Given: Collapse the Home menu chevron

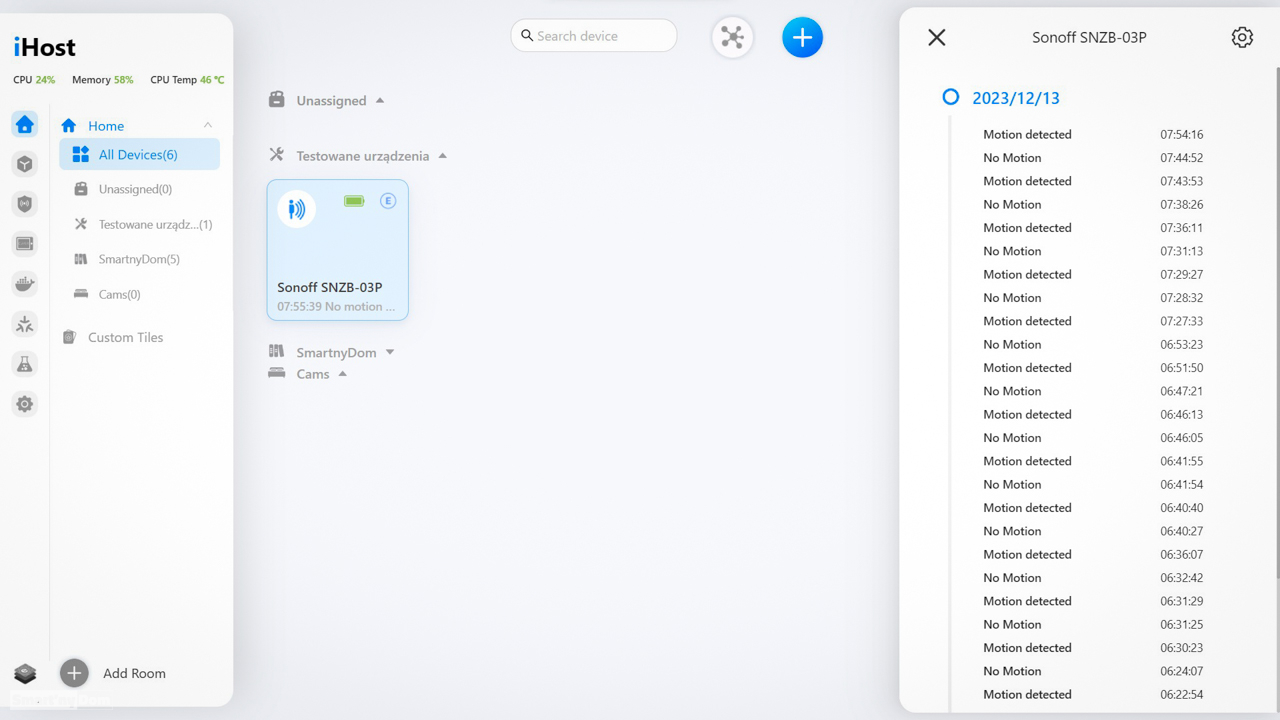Looking at the screenshot, I should (208, 125).
